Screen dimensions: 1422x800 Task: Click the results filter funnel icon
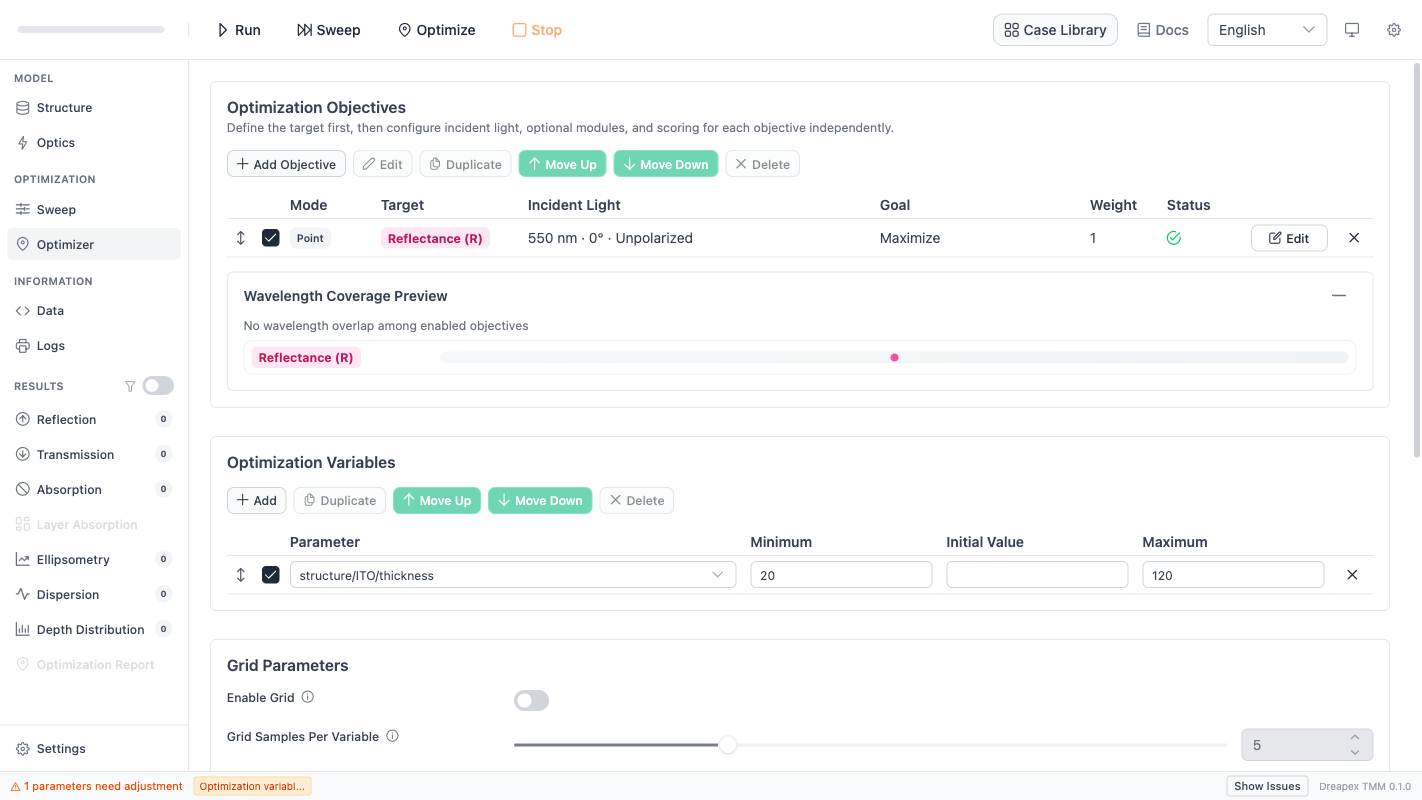pyautogui.click(x=130, y=386)
